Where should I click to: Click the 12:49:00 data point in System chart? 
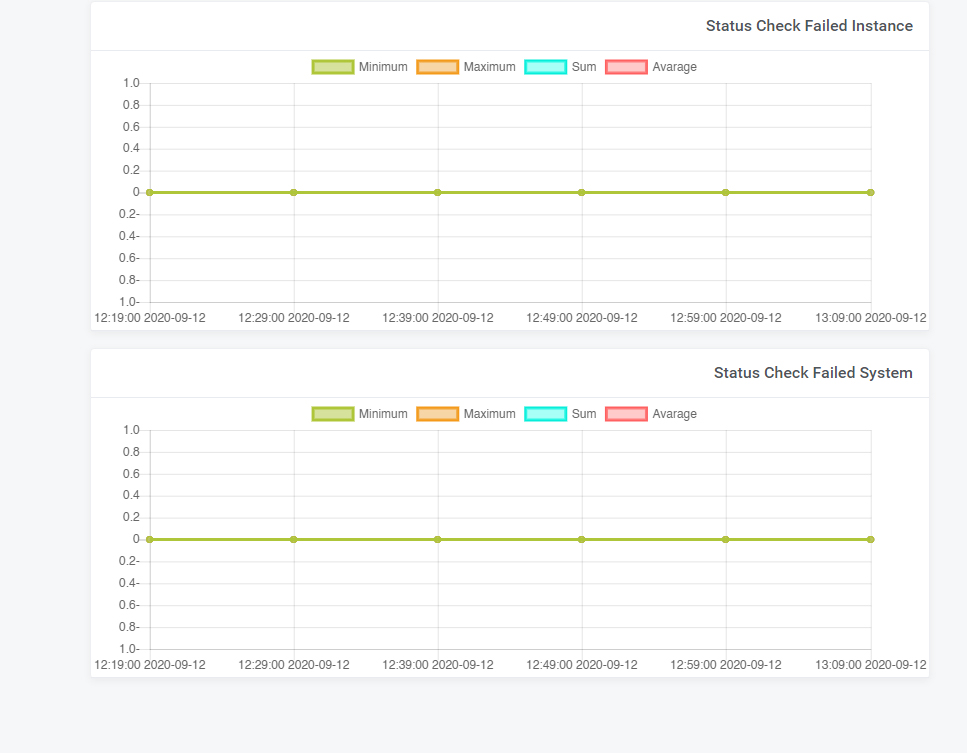coord(582,540)
